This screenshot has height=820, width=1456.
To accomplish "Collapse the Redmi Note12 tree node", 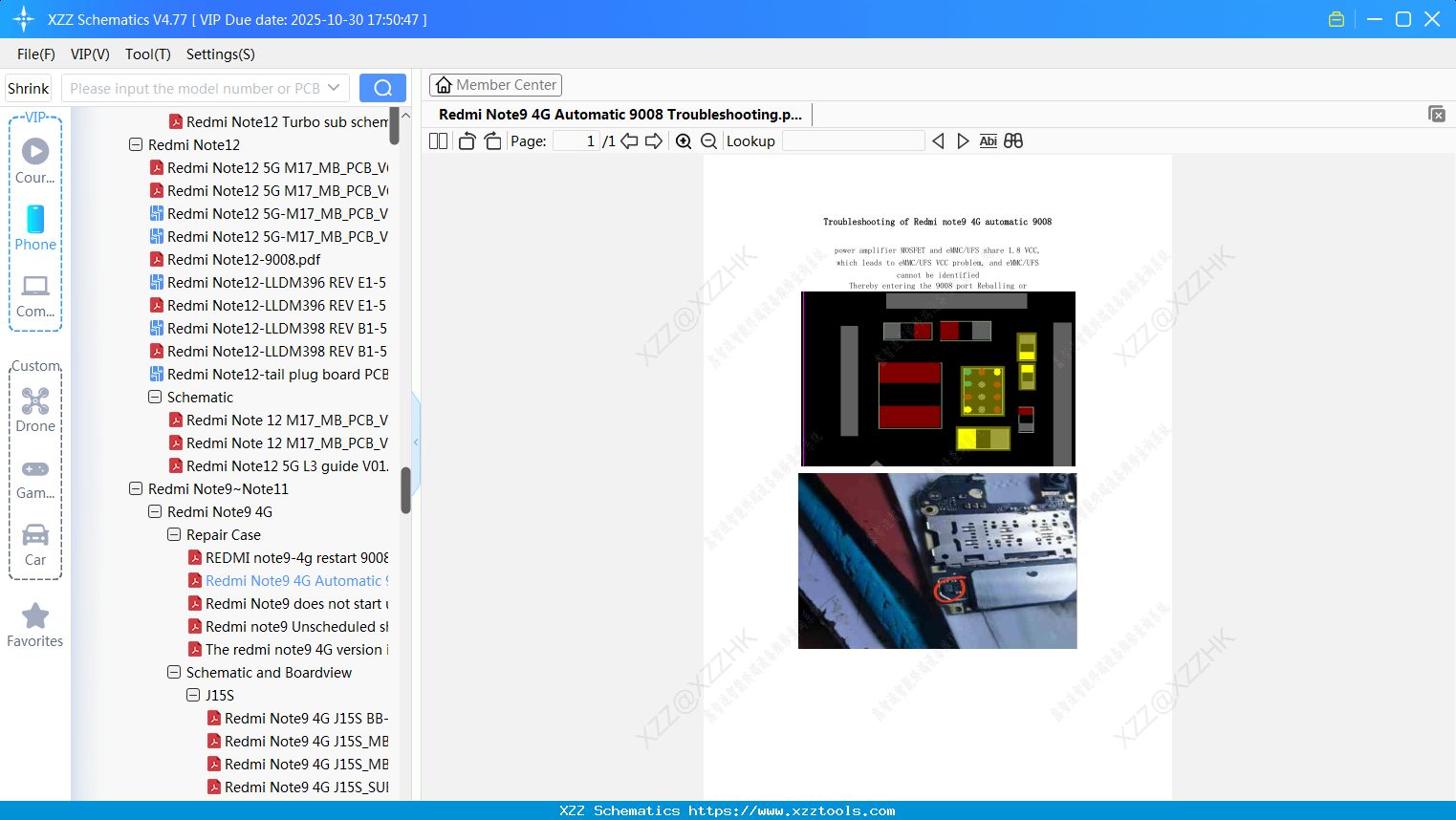I will (x=135, y=144).
